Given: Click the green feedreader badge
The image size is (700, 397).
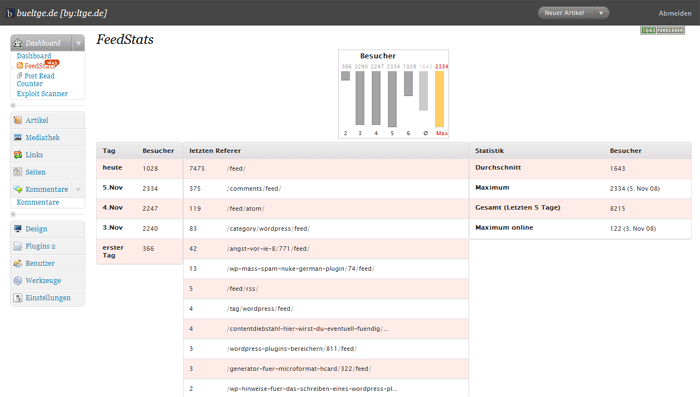Looking at the screenshot, I should tap(662, 30).
